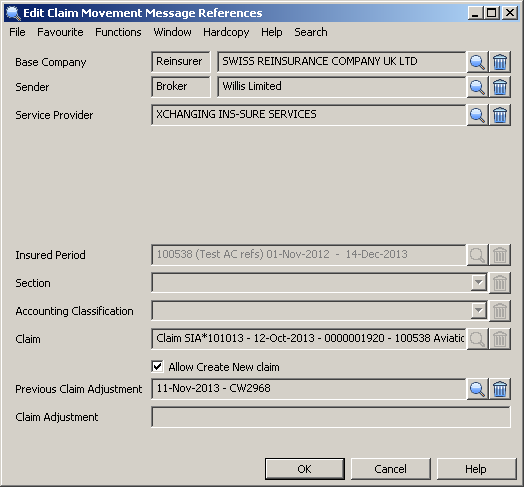Open the Functions menu
Screen dimensions: 524x487
[118, 32]
